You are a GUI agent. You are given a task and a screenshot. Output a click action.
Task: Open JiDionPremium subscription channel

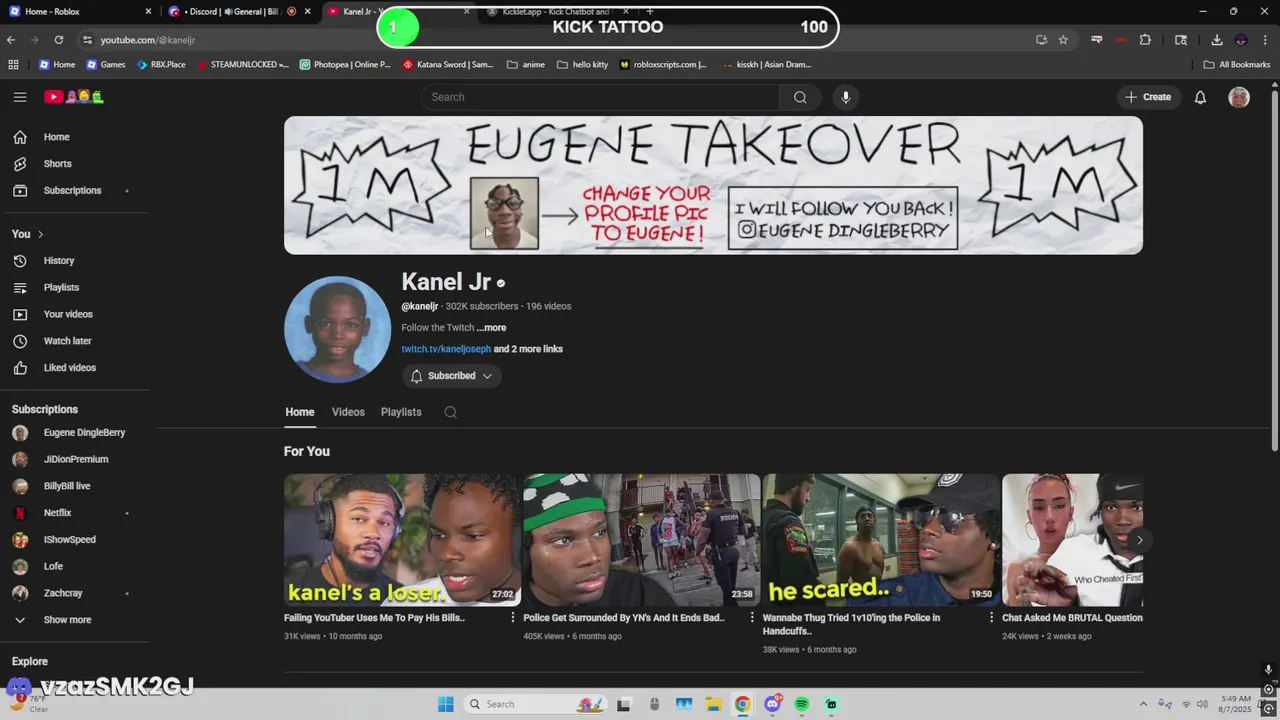(74, 460)
